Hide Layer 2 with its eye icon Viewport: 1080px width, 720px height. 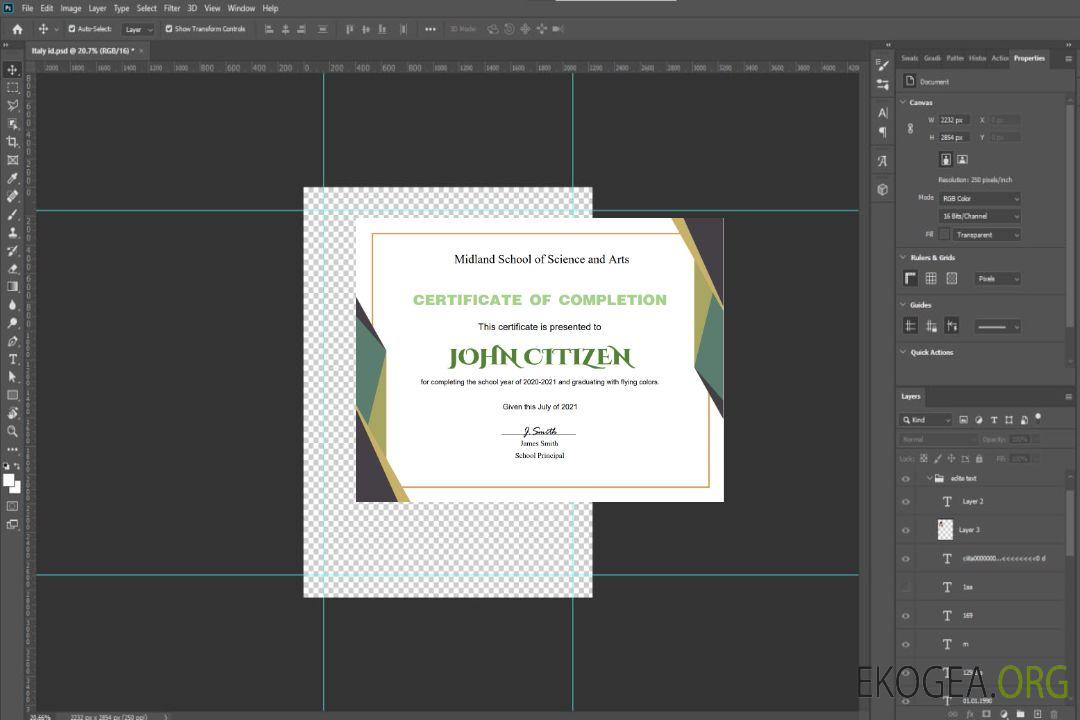(x=906, y=502)
